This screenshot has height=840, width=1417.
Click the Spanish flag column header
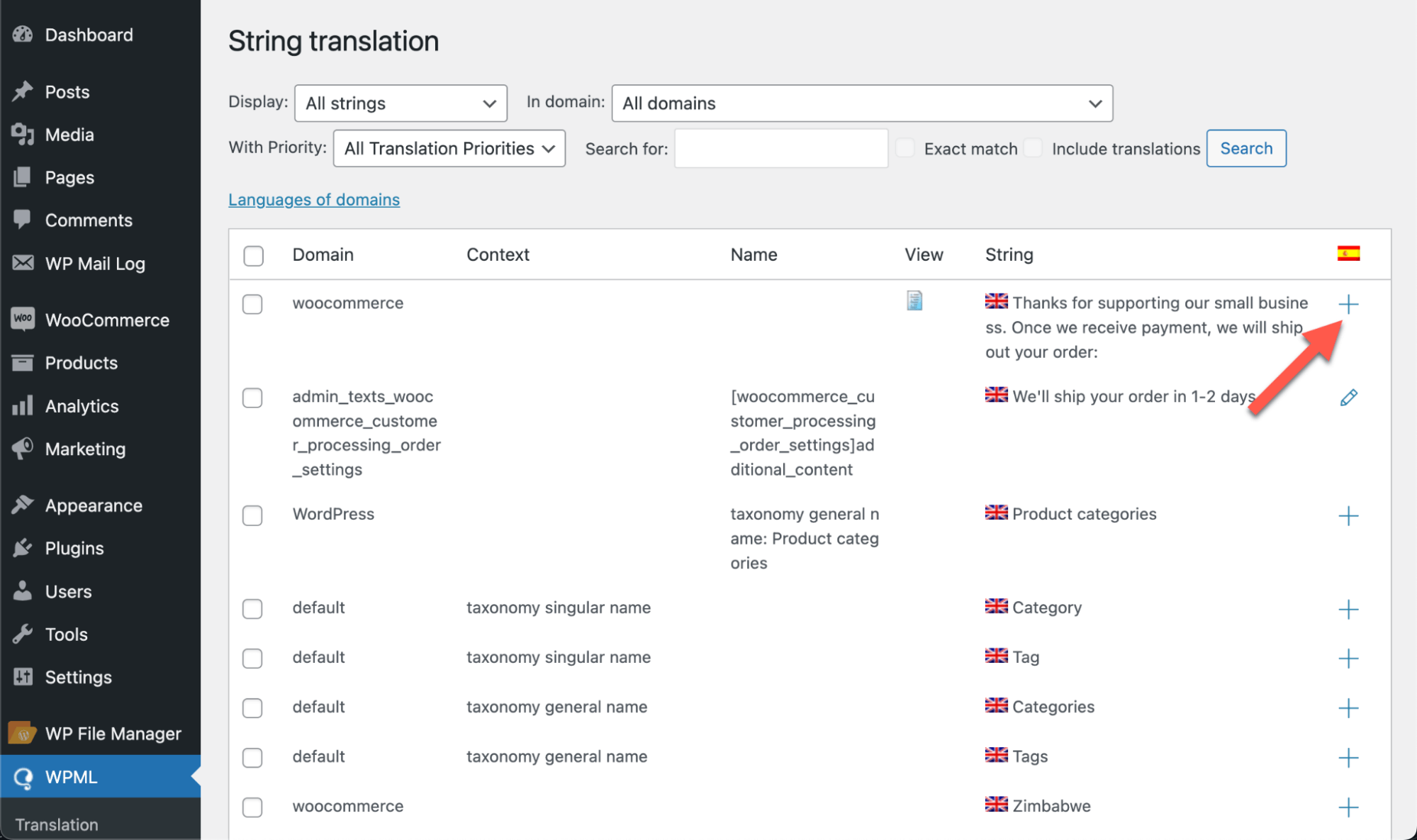tap(1348, 254)
